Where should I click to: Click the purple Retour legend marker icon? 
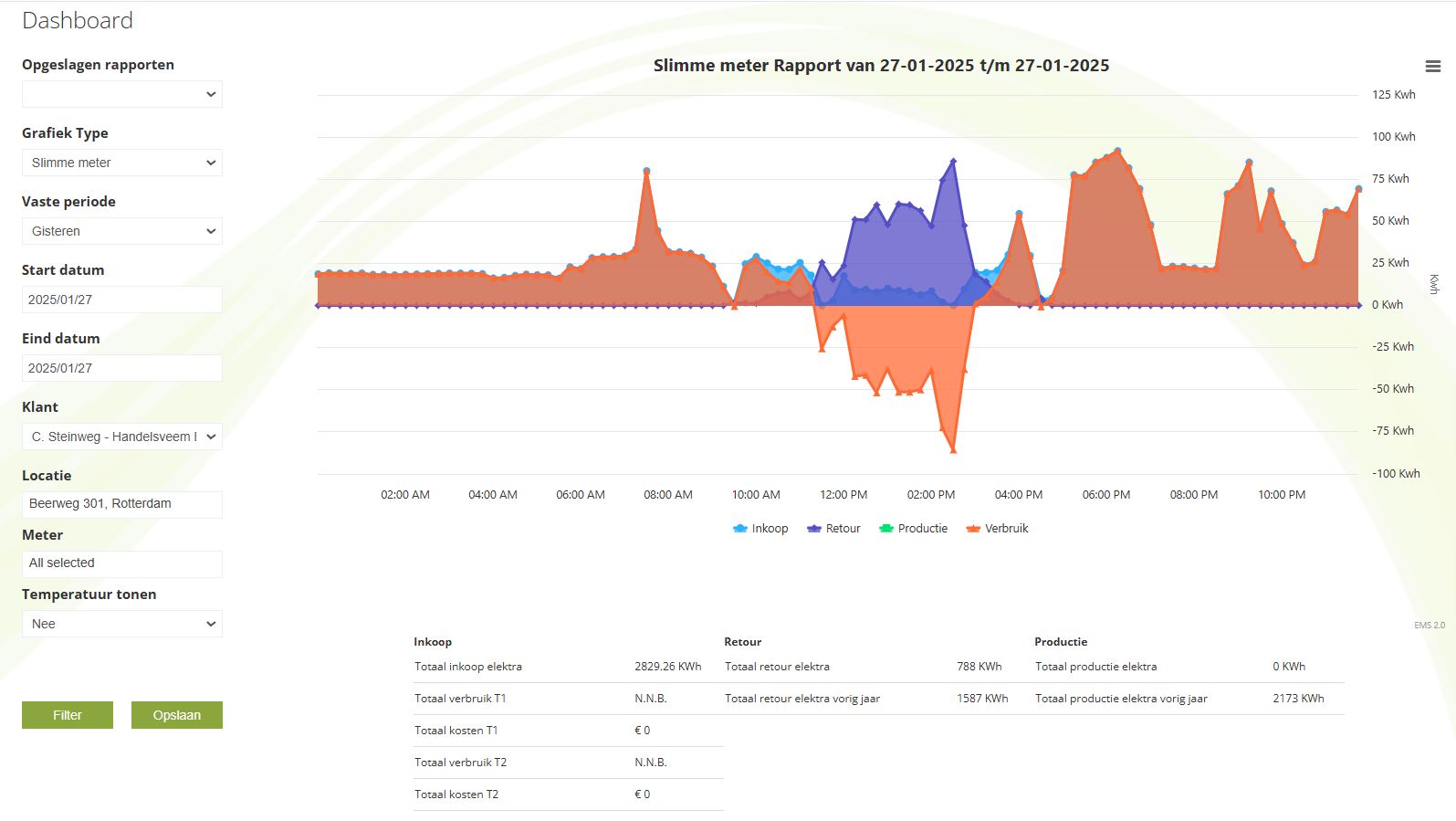pyautogui.click(x=814, y=529)
